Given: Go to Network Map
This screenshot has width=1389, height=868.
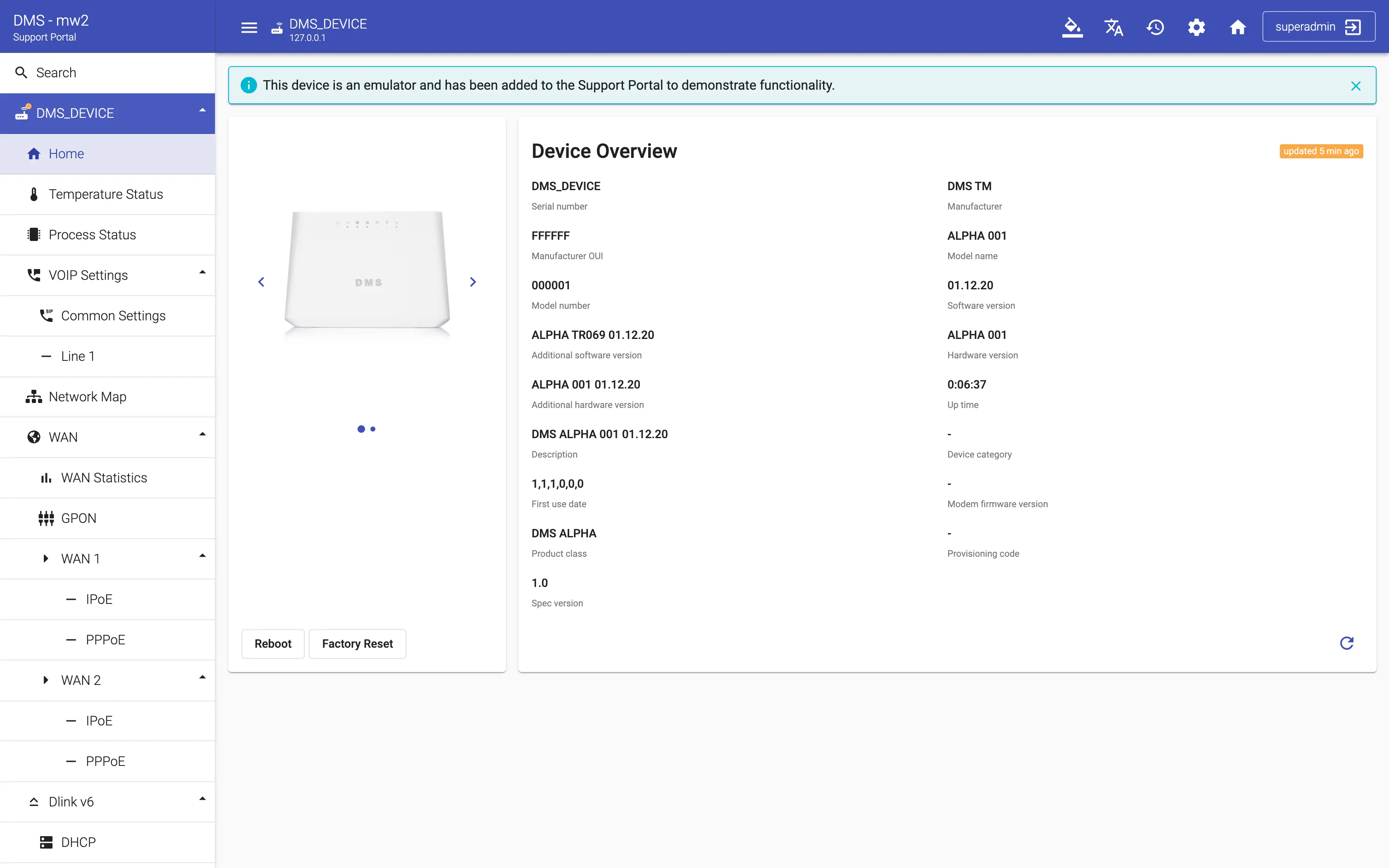Looking at the screenshot, I should (87, 397).
